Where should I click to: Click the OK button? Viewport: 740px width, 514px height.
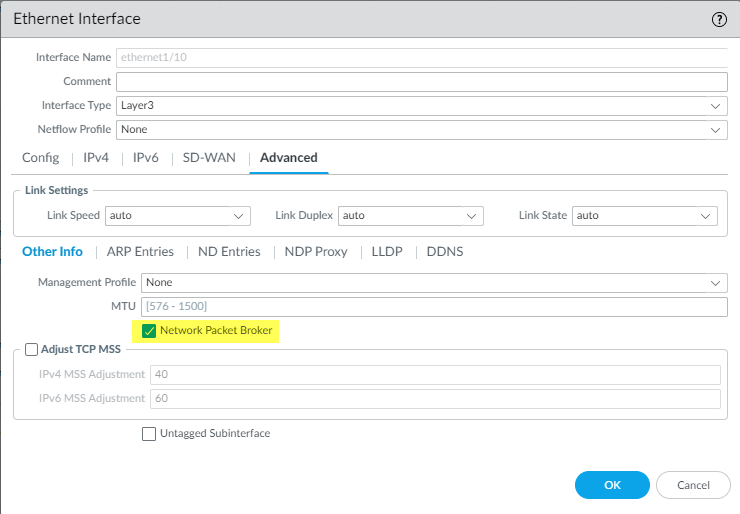point(612,485)
